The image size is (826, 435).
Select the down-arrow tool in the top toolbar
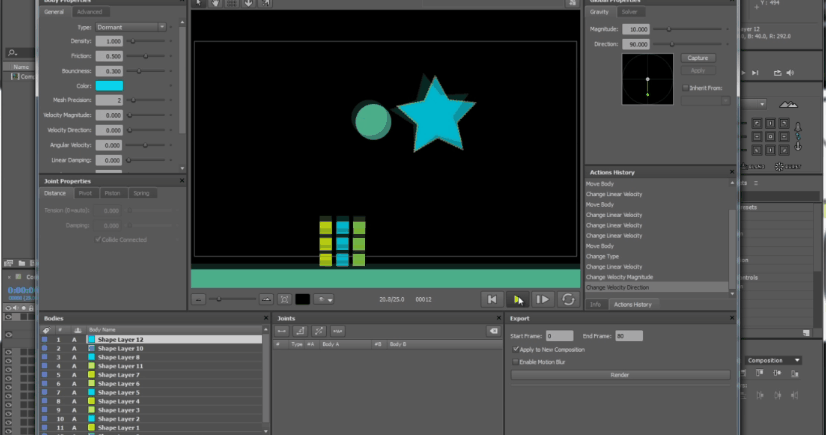coord(248,3)
